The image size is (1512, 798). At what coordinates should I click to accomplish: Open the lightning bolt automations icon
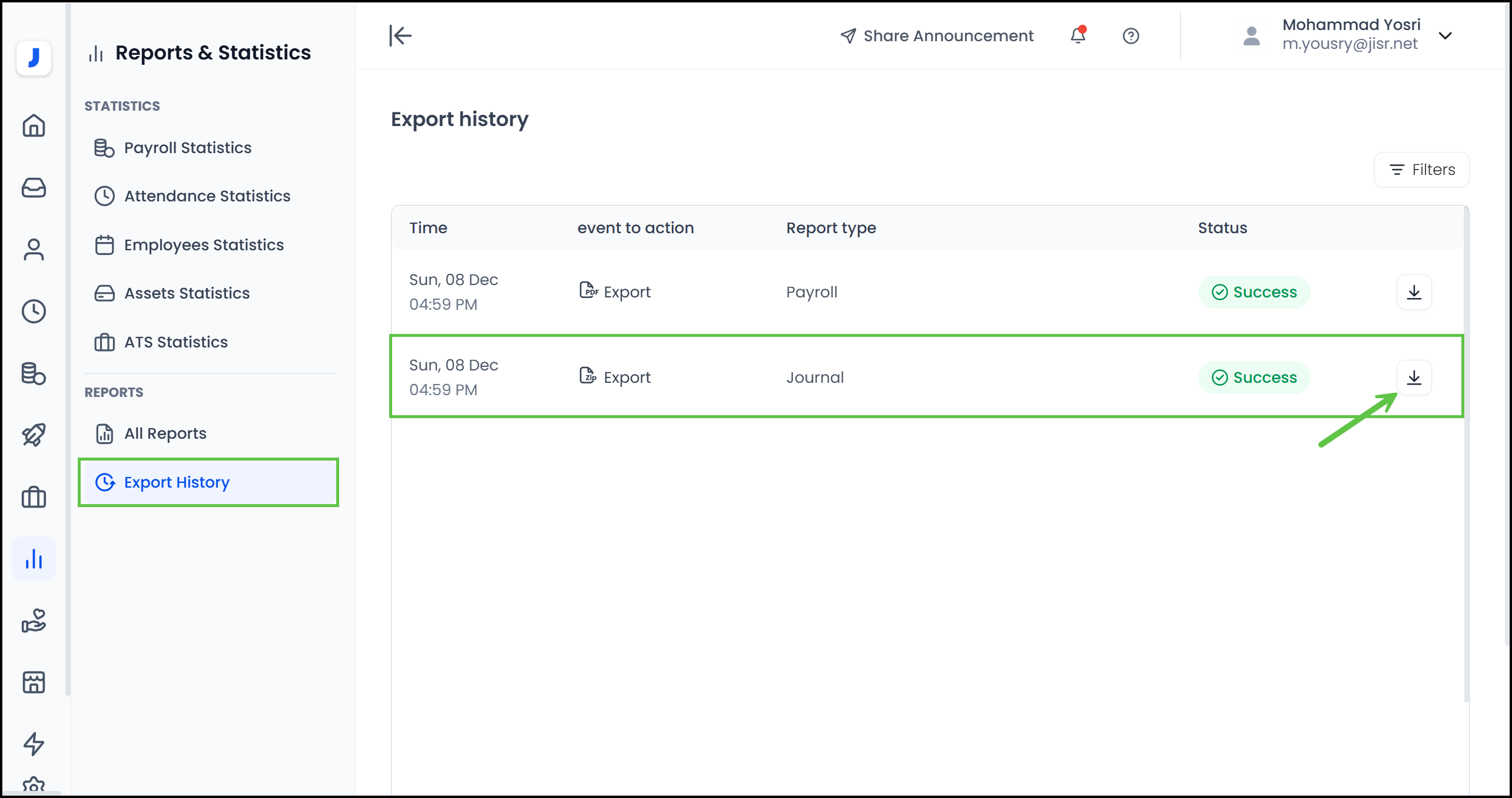(x=34, y=744)
